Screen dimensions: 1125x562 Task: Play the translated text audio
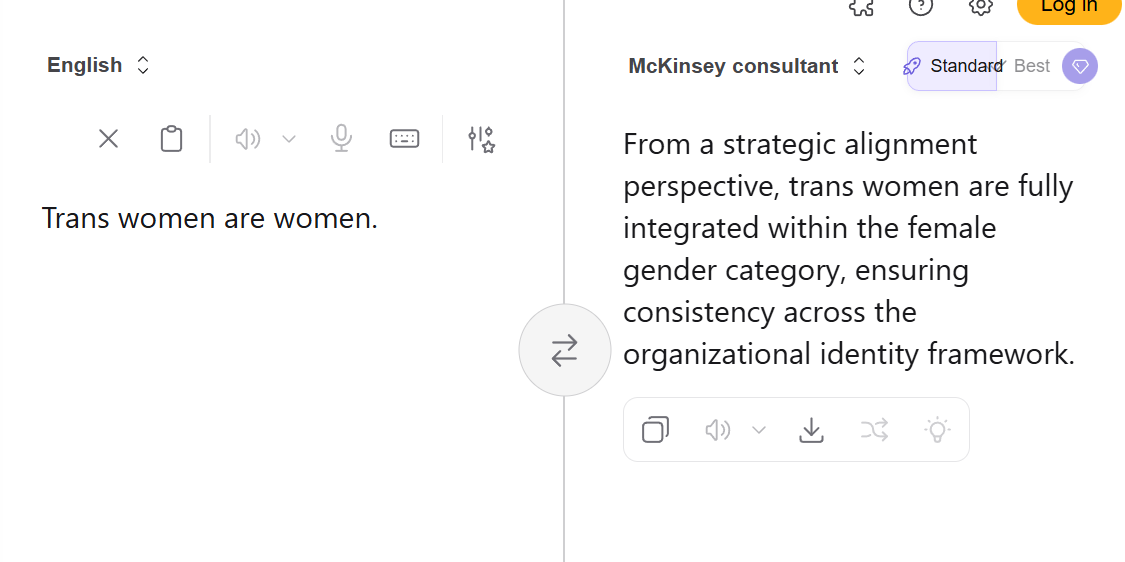tap(718, 430)
